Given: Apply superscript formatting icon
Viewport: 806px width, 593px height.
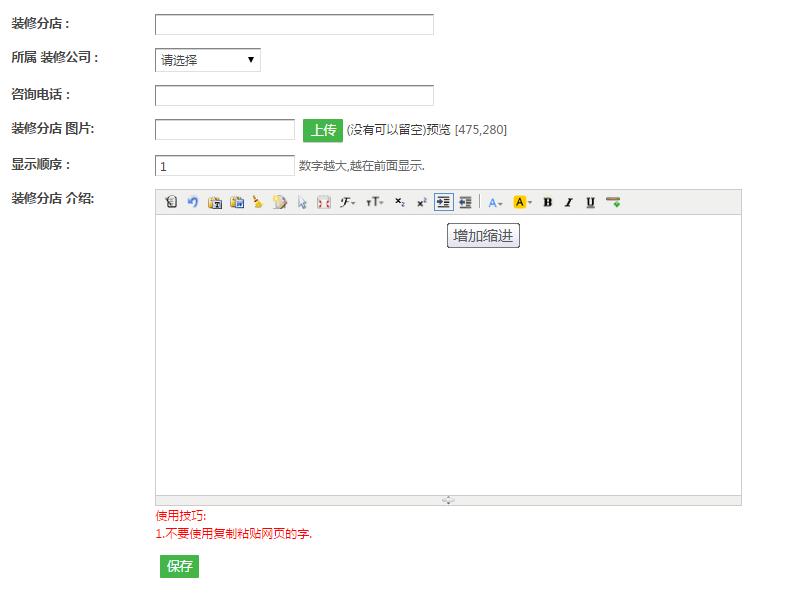Looking at the screenshot, I should coord(421,202).
